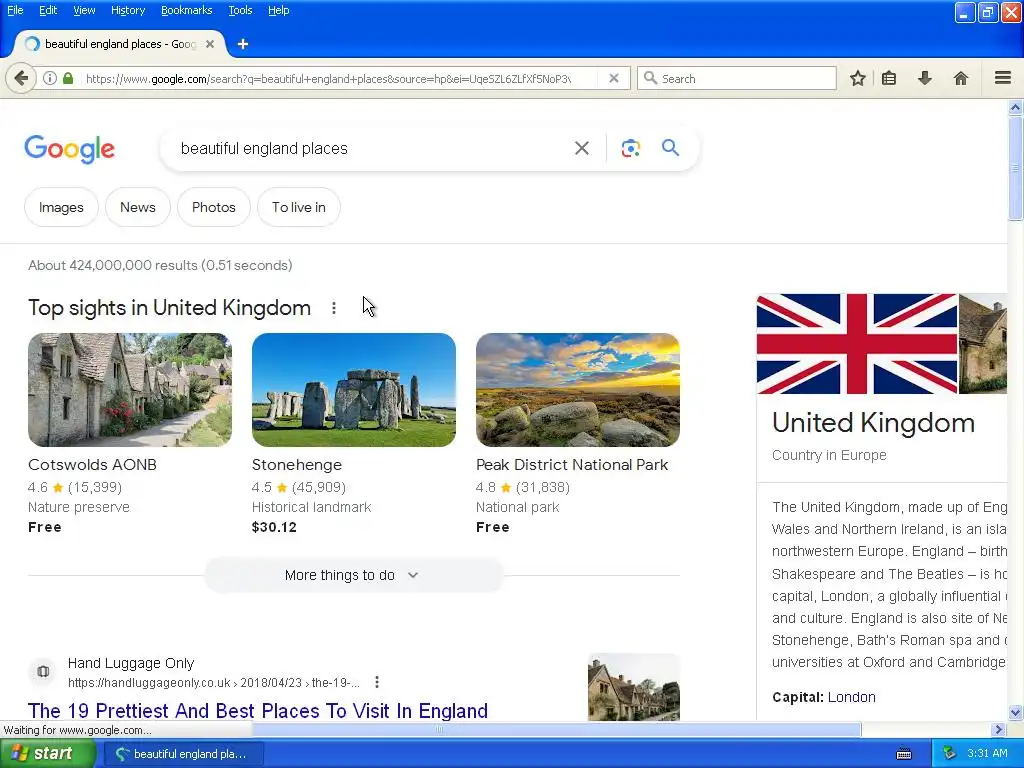This screenshot has height=768, width=1024.
Task: Click the system tray icon beside the clock
Action: point(950,753)
